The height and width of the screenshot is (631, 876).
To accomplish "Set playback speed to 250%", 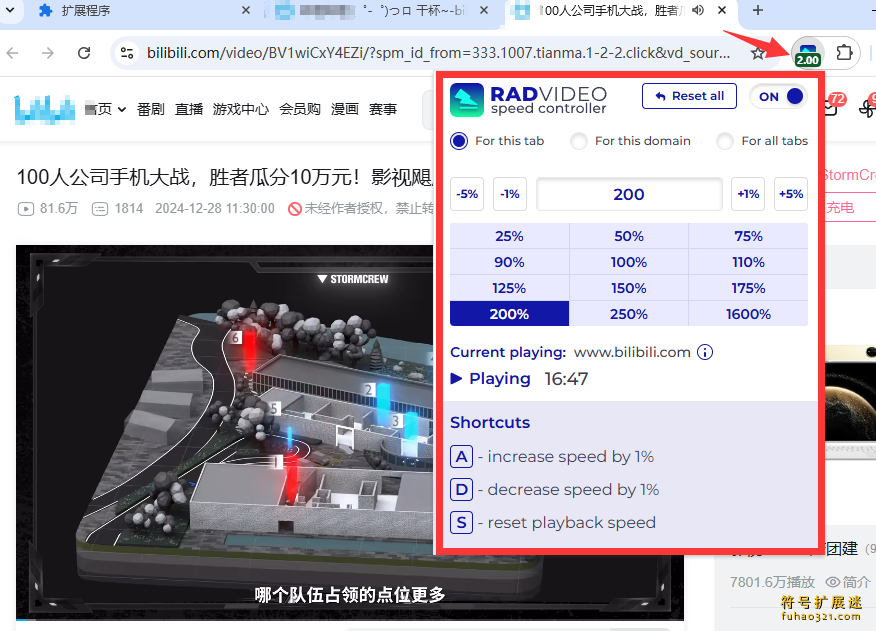I will point(629,314).
